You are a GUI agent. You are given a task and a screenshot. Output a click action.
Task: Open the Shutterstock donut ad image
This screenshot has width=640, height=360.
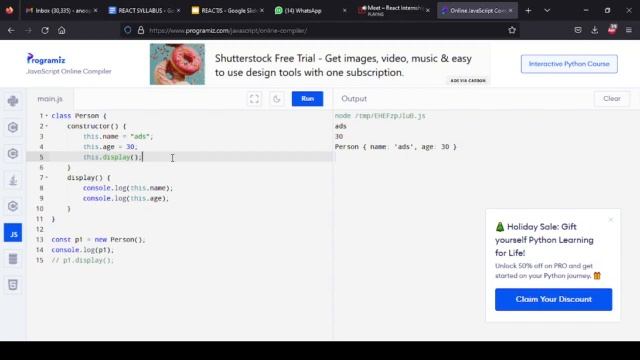[x=177, y=64]
